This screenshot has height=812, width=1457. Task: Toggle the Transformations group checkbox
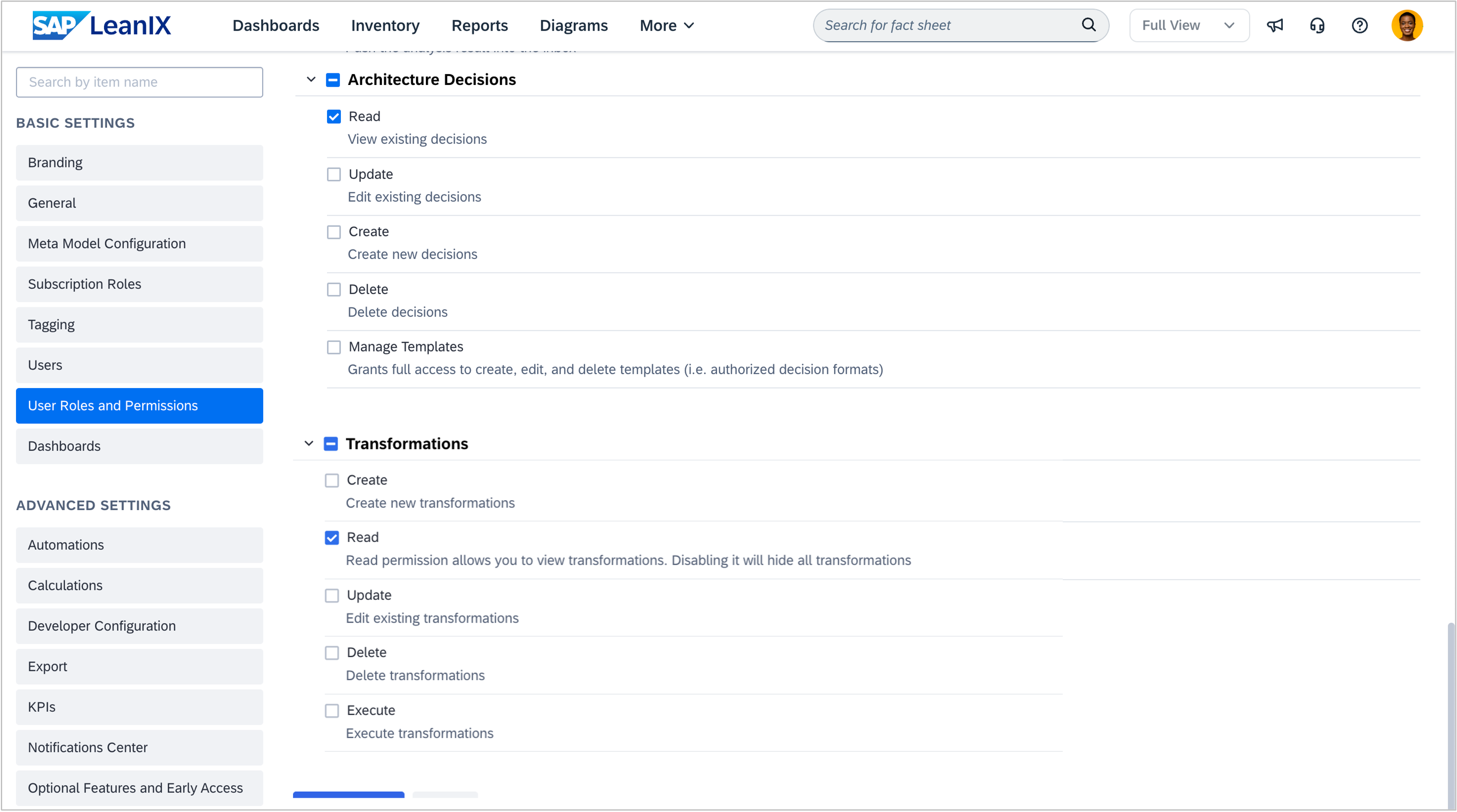(331, 444)
